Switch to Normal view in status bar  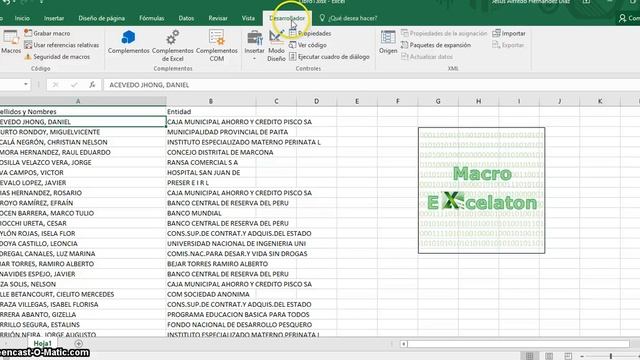pyautogui.click(x=529, y=356)
